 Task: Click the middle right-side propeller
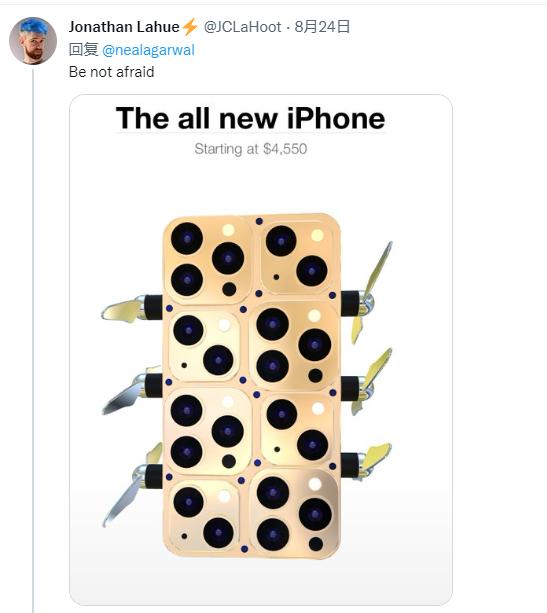367,382
